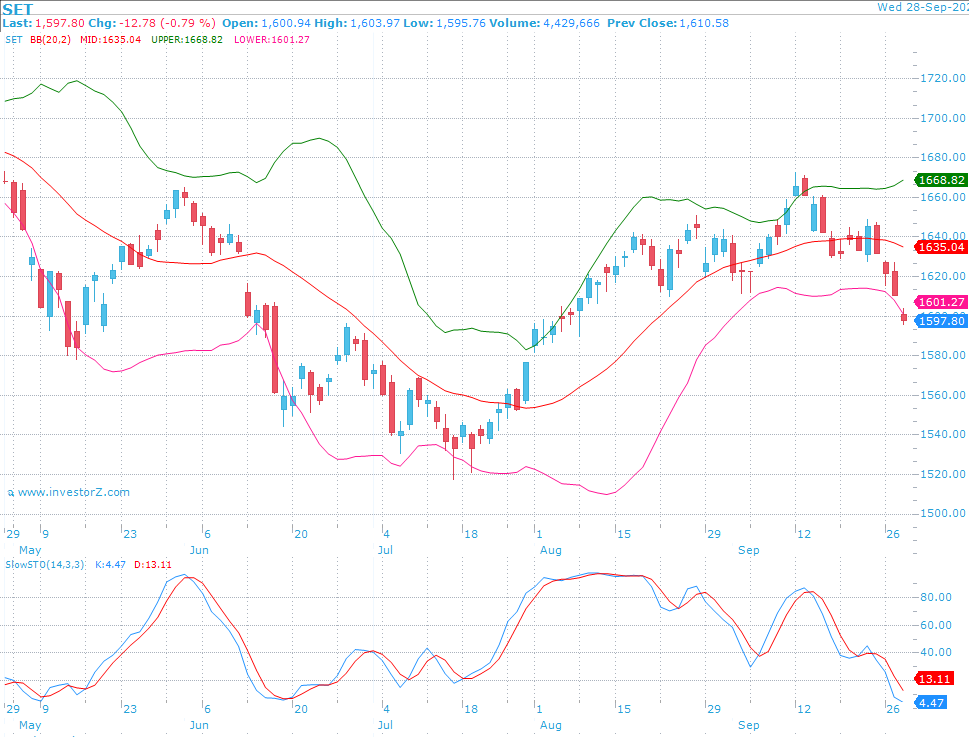Click the MID:1635.04 legend text
The width and height of the screenshot is (969, 737).
click(x=111, y=40)
